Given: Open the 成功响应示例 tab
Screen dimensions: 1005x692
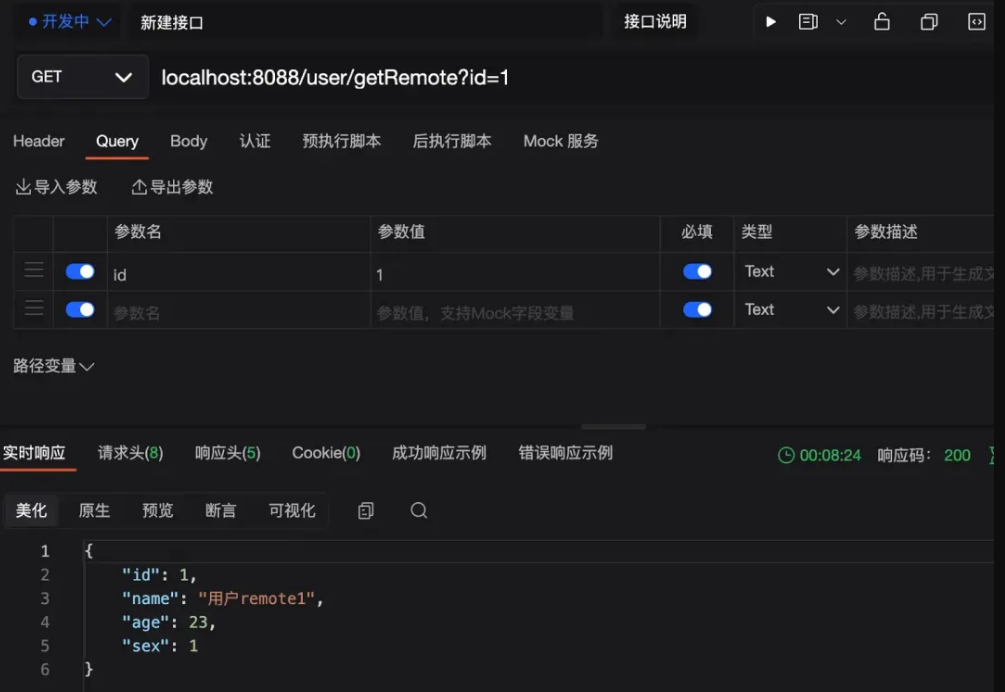Looking at the screenshot, I should [439, 453].
